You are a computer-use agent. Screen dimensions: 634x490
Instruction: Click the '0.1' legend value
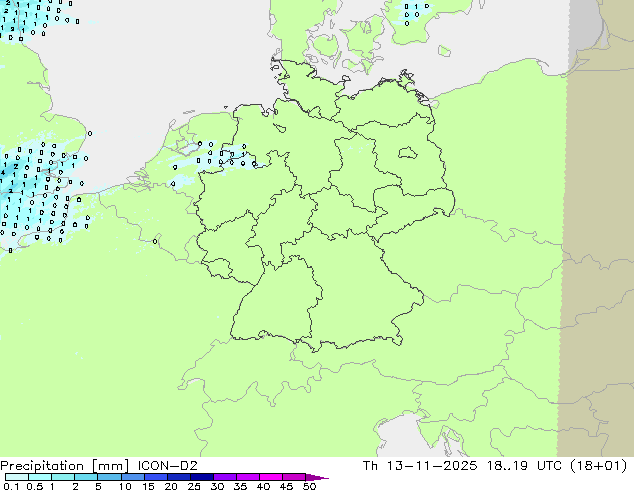(x=11, y=486)
